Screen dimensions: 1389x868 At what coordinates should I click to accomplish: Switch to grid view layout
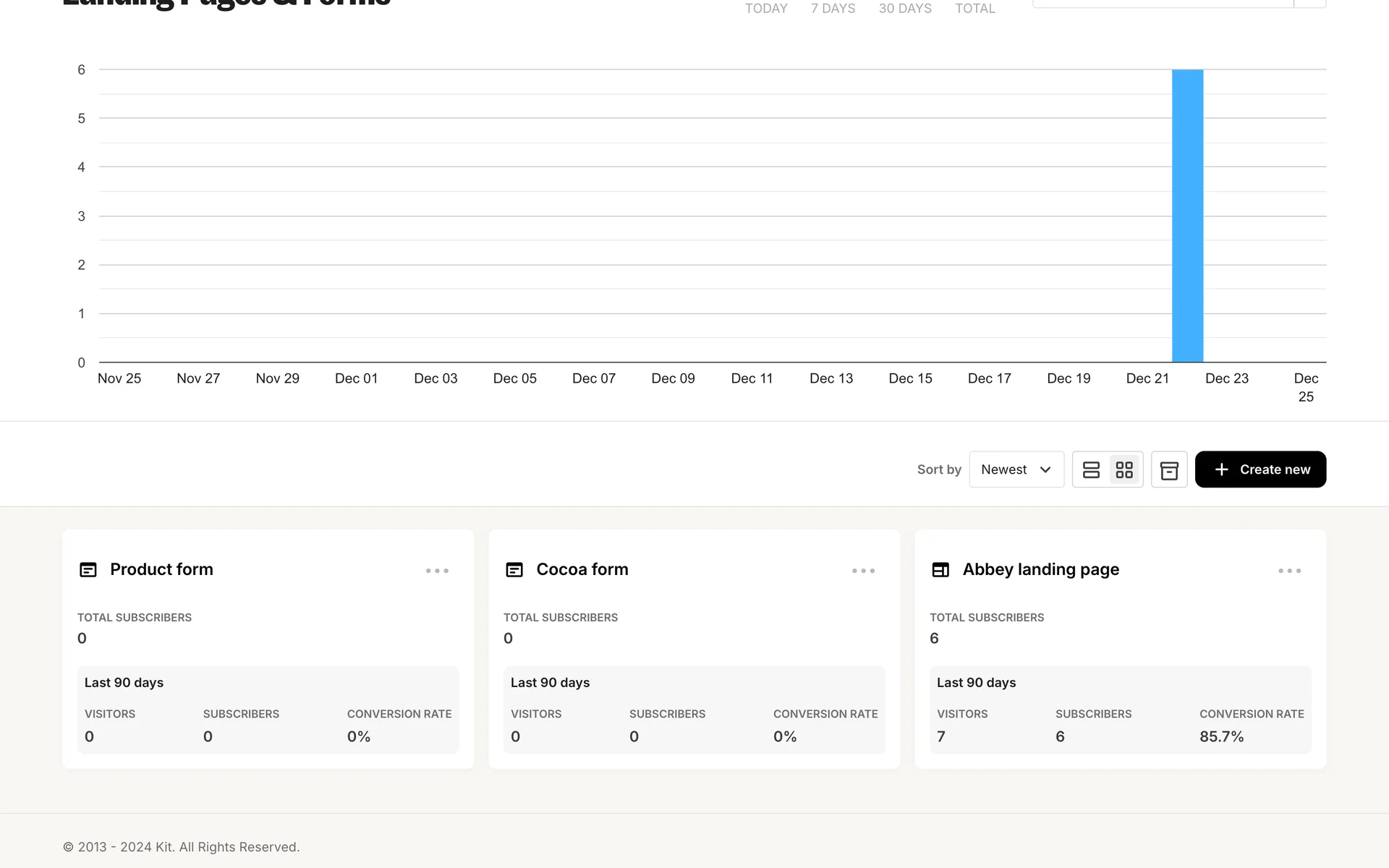[x=1124, y=470]
